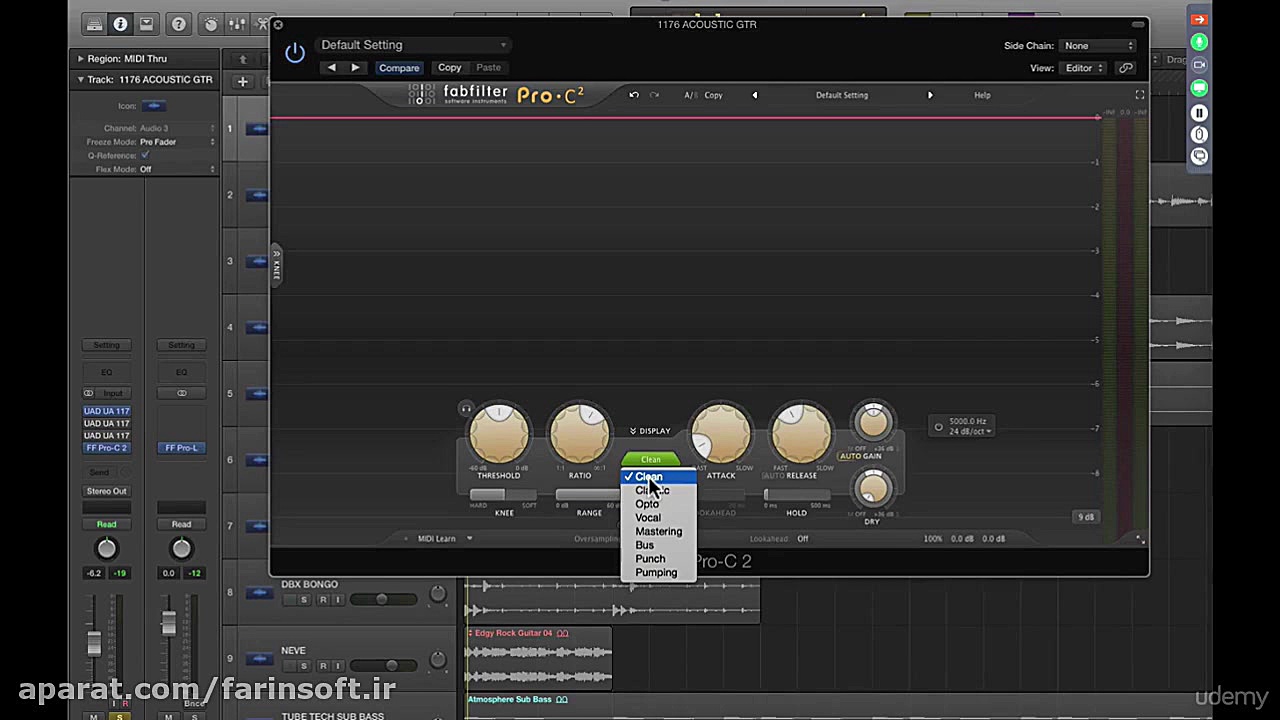This screenshot has width=1280, height=720.
Task: Open the Freeze Mode Pre Fader dropdown
Action: click(x=177, y=142)
